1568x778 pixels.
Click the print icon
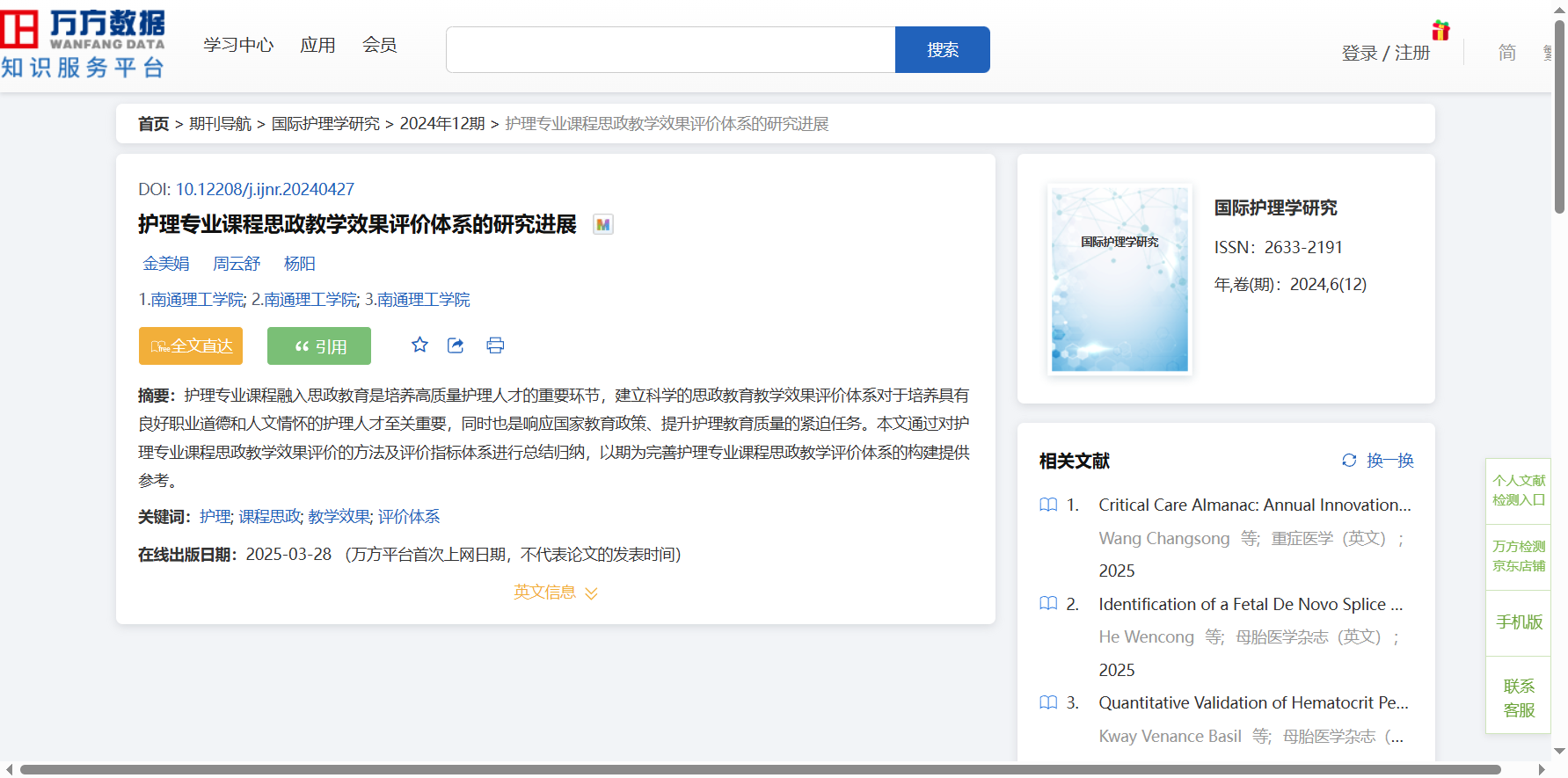tap(495, 345)
